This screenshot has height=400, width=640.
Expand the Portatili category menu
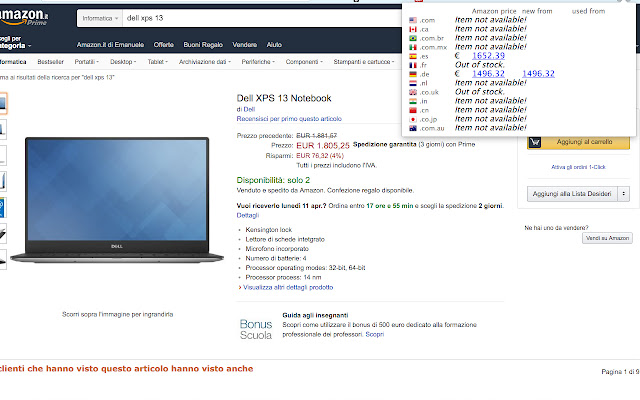(x=87, y=62)
